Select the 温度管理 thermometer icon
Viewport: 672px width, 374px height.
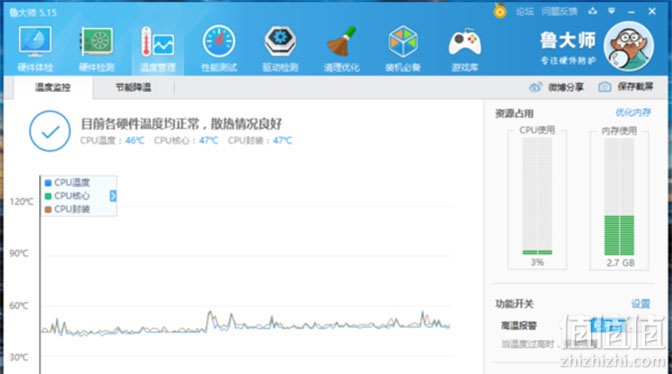click(157, 48)
